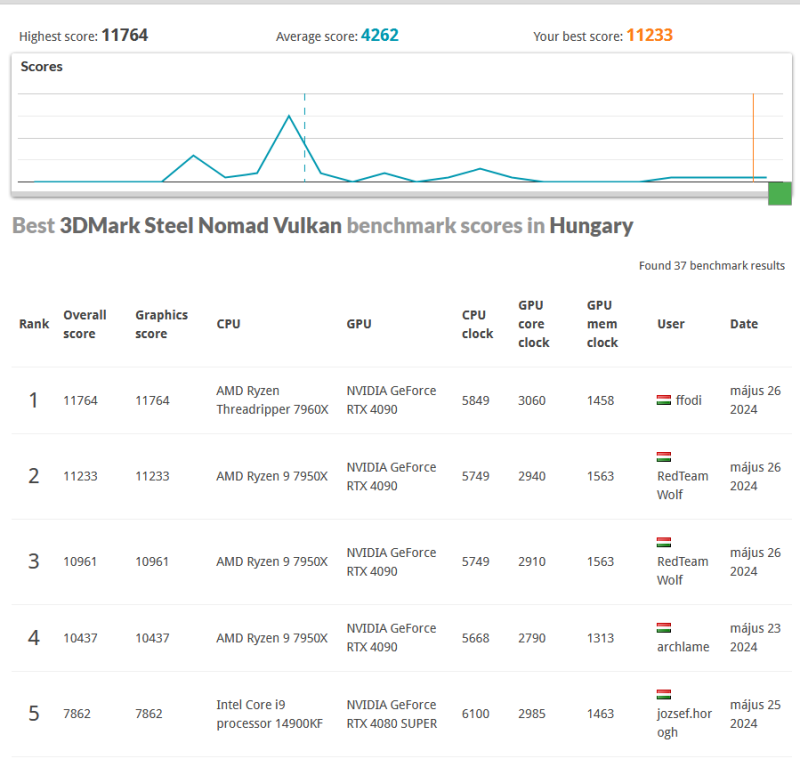
Task: Click AMD Ryzen 9 7950X in rank 4
Action: 272,638
